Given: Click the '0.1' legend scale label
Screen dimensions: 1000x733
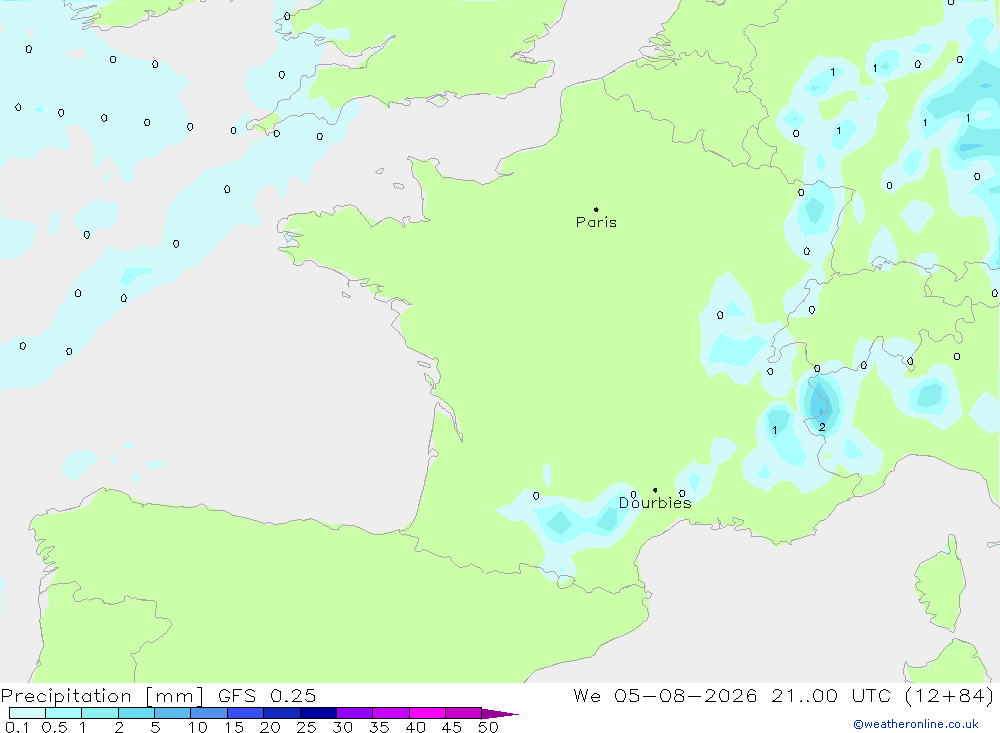Looking at the screenshot, I should 17,727.
